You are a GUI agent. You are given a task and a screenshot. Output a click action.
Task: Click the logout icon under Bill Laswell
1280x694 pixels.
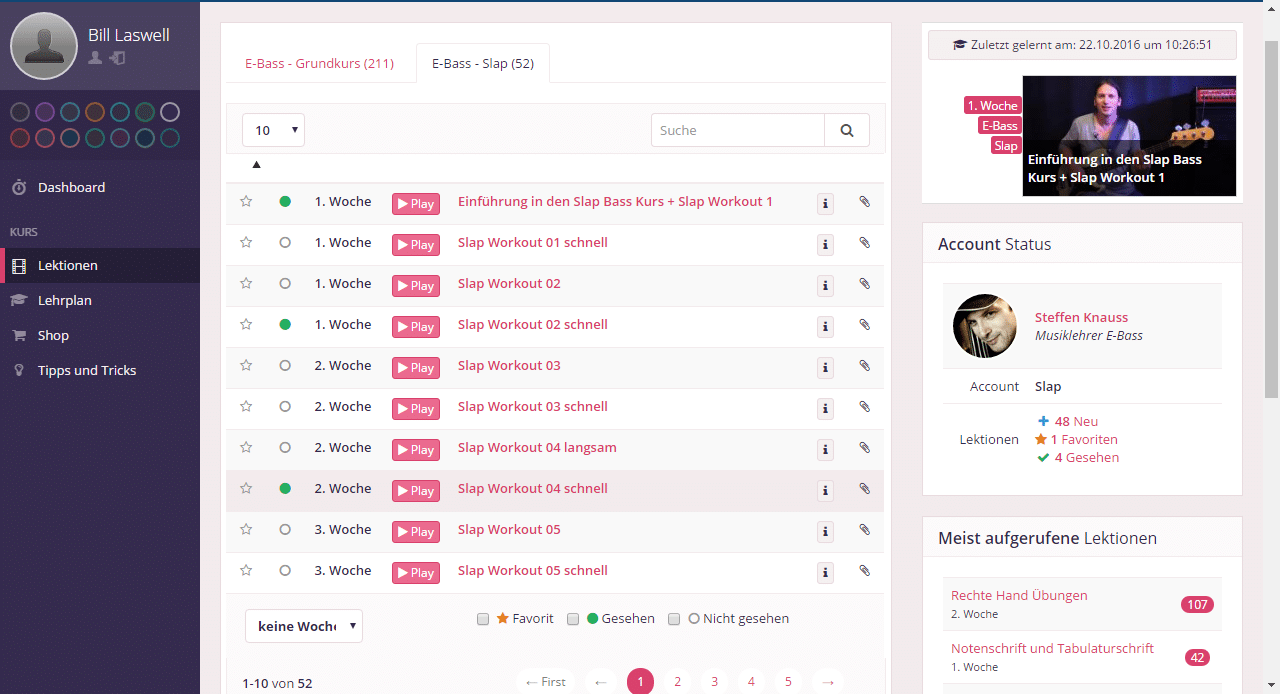(117, 59)
